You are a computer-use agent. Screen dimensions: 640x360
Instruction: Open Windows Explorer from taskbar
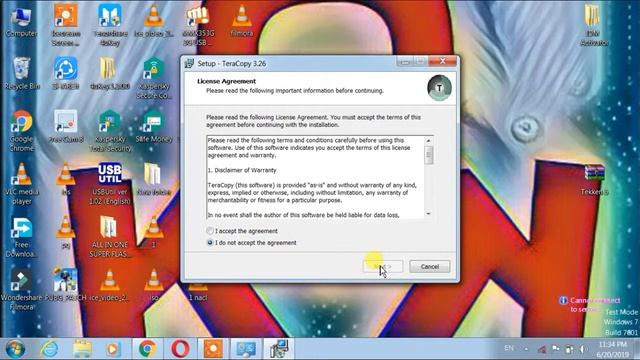pyautogui.click(x=82, y=349)
